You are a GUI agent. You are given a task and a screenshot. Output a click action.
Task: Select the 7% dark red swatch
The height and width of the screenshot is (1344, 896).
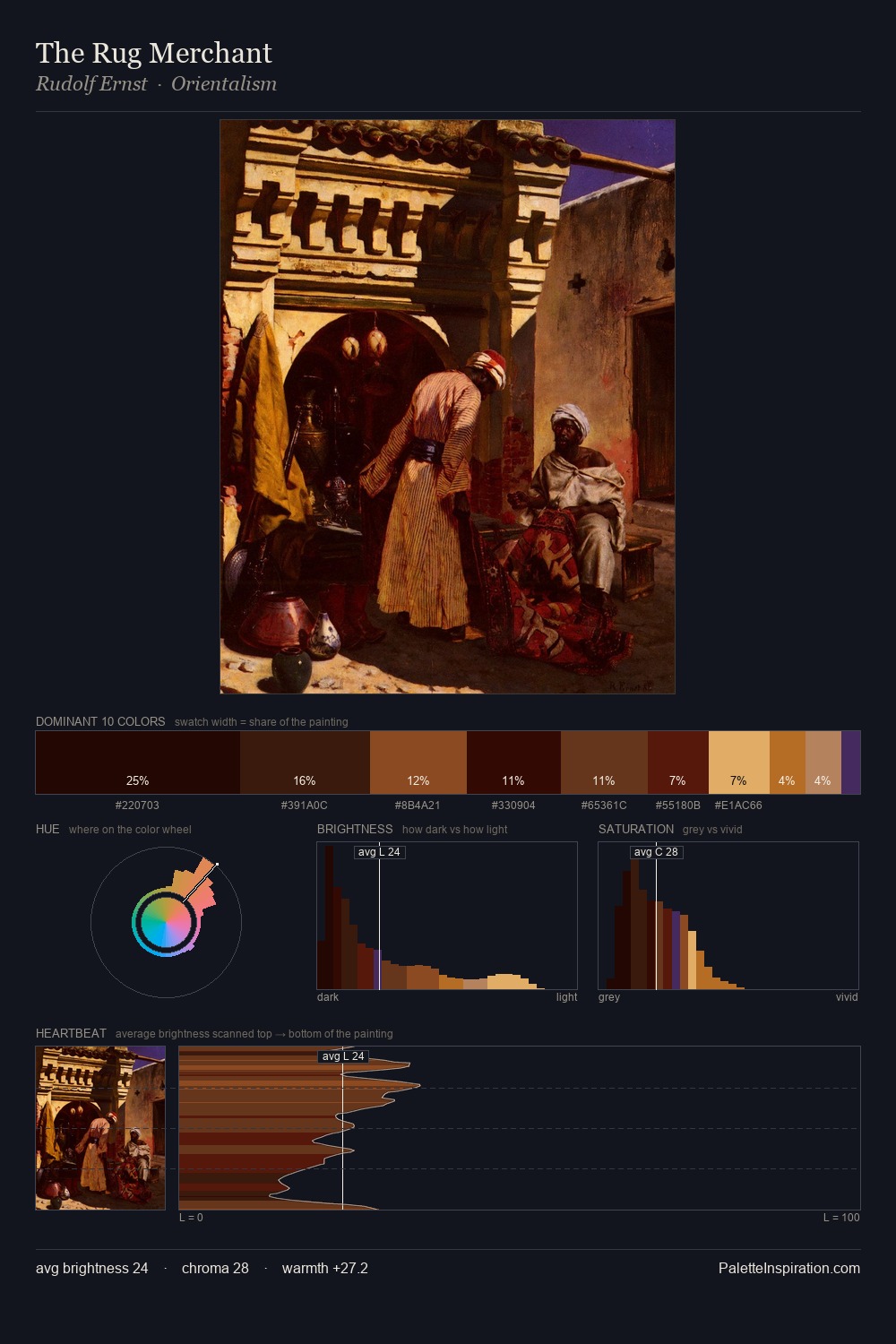point(678,762)
